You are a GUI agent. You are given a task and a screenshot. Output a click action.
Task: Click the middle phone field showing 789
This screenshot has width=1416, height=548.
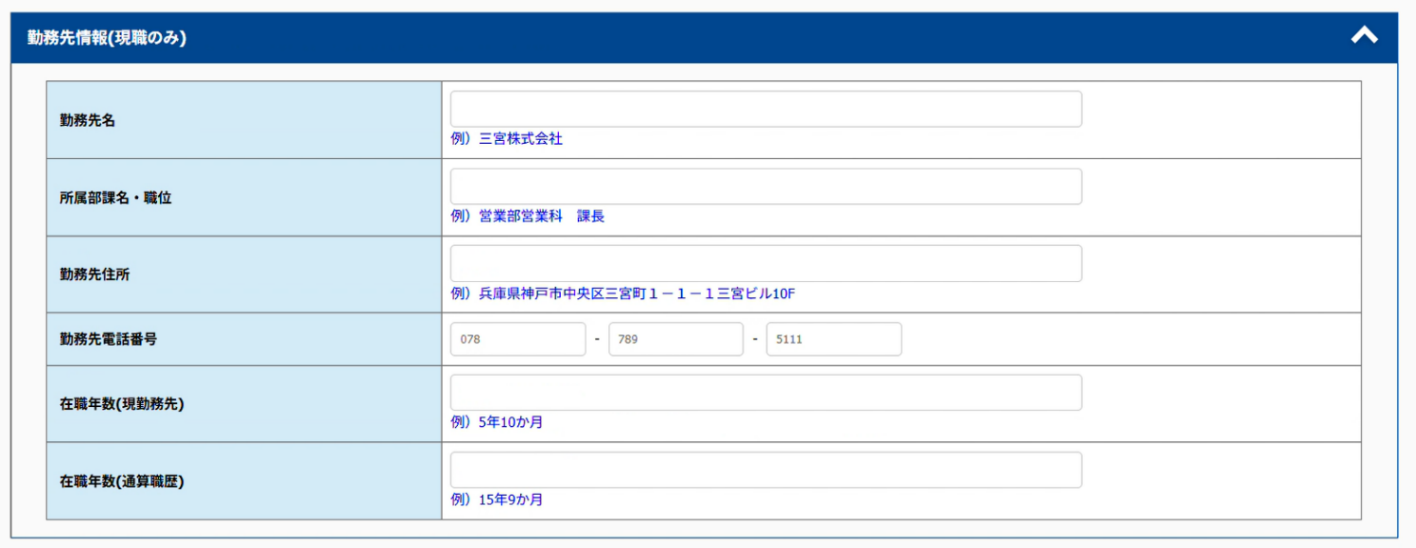pyautogui.click(x=676, y=339)
